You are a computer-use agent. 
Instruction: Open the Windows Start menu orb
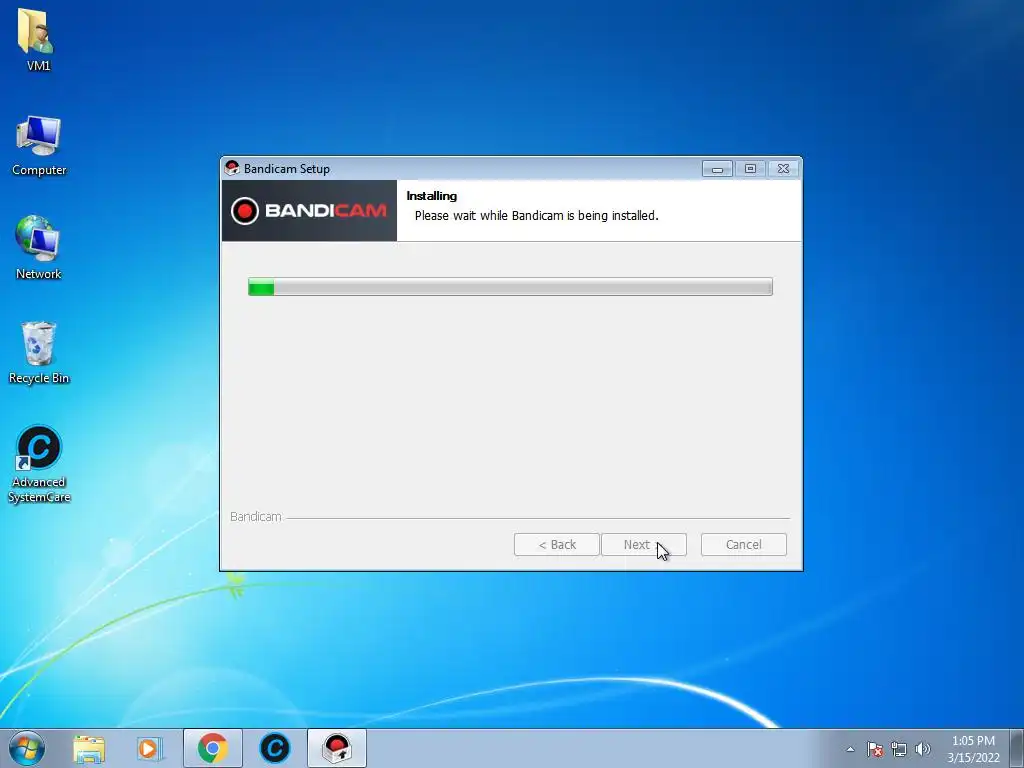click(27, 748)
